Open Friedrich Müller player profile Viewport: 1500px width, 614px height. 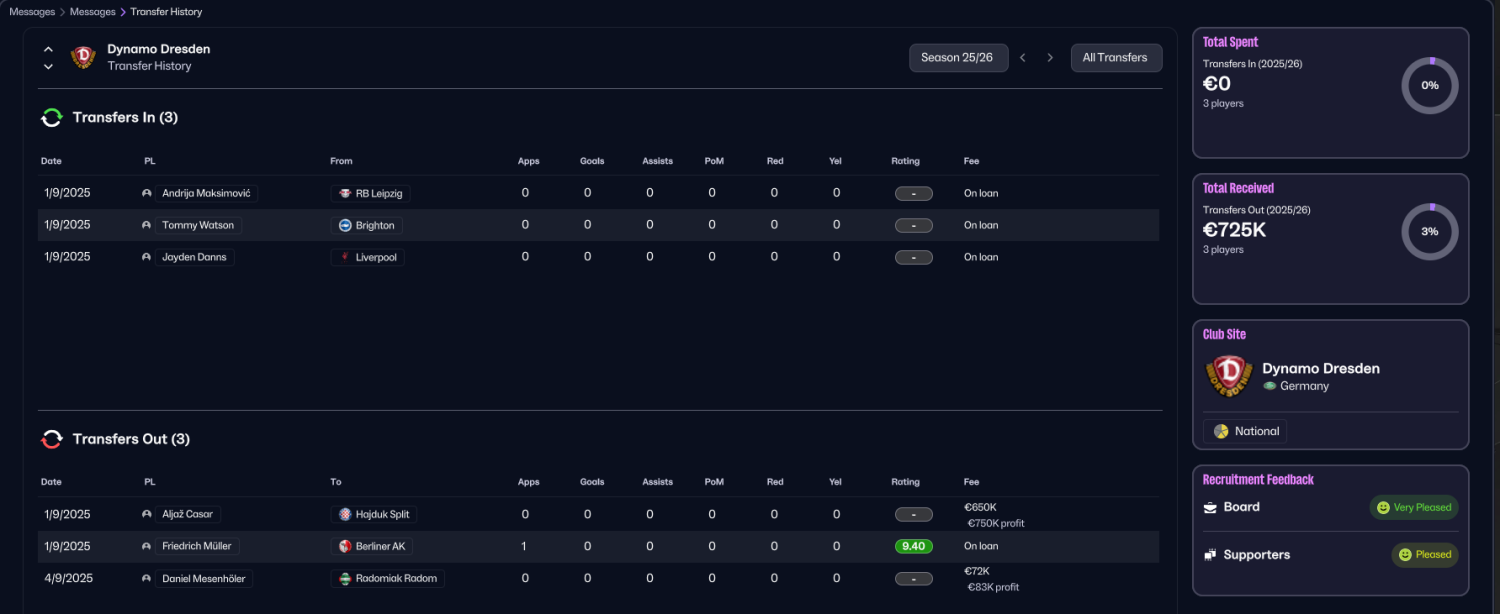click(x=198, y=546)
